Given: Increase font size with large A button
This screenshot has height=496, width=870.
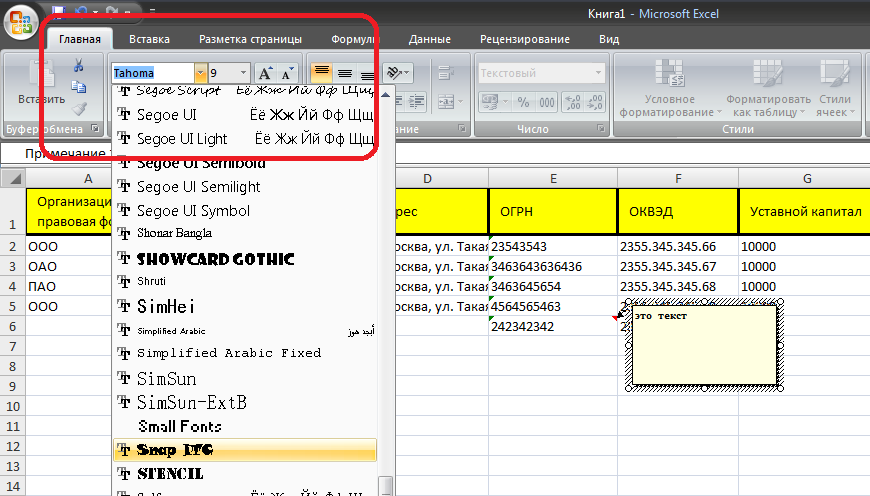Looking at the screenshot, I should point(265,73).
